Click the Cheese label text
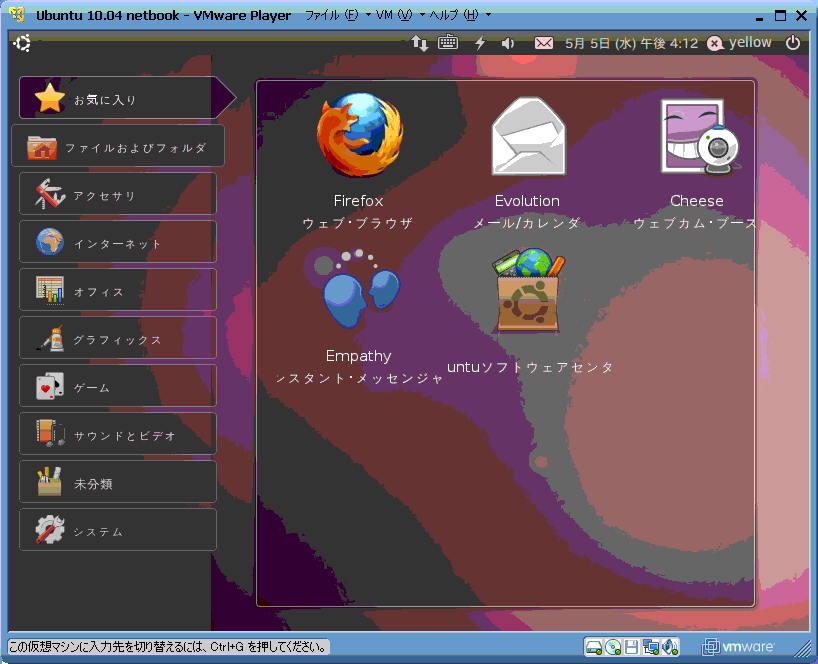 [697, 201]
